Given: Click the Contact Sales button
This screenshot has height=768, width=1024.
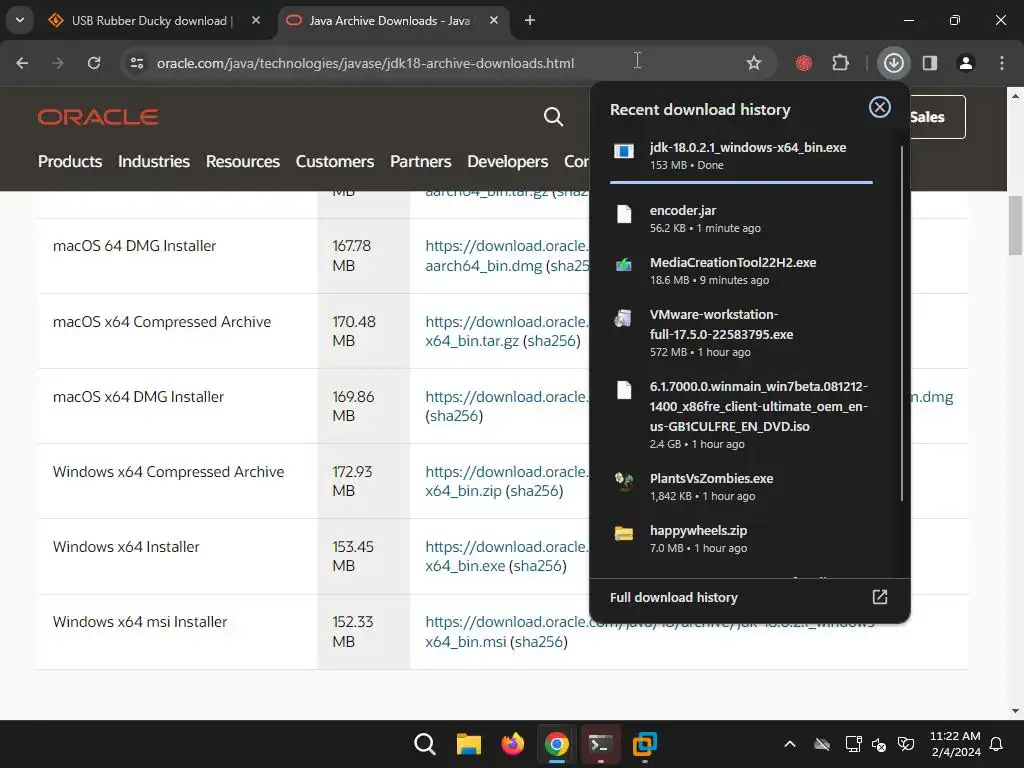Looking at the screenshot, I should (x=937, y=117).
